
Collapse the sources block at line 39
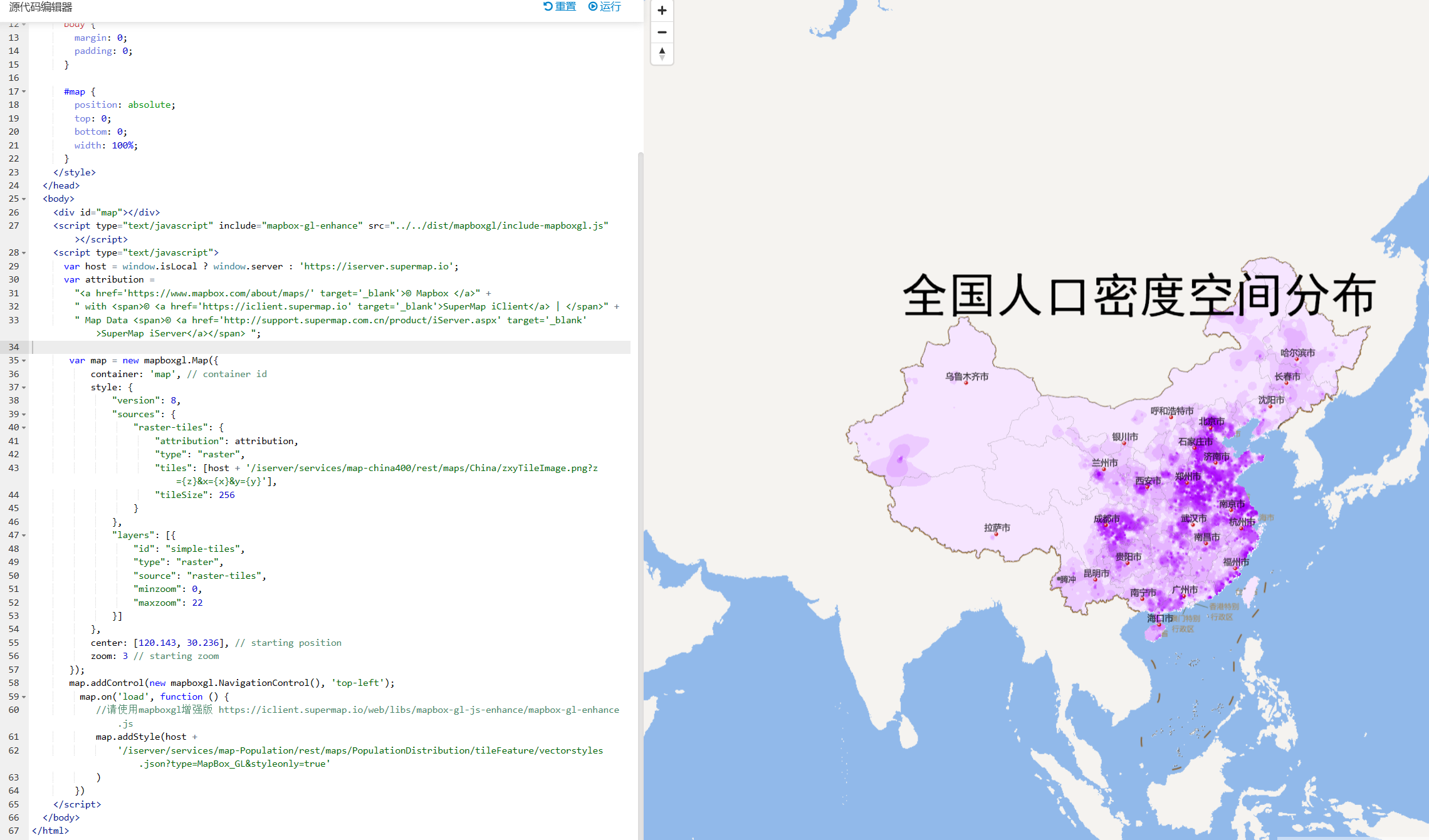[x=23, y=414]
